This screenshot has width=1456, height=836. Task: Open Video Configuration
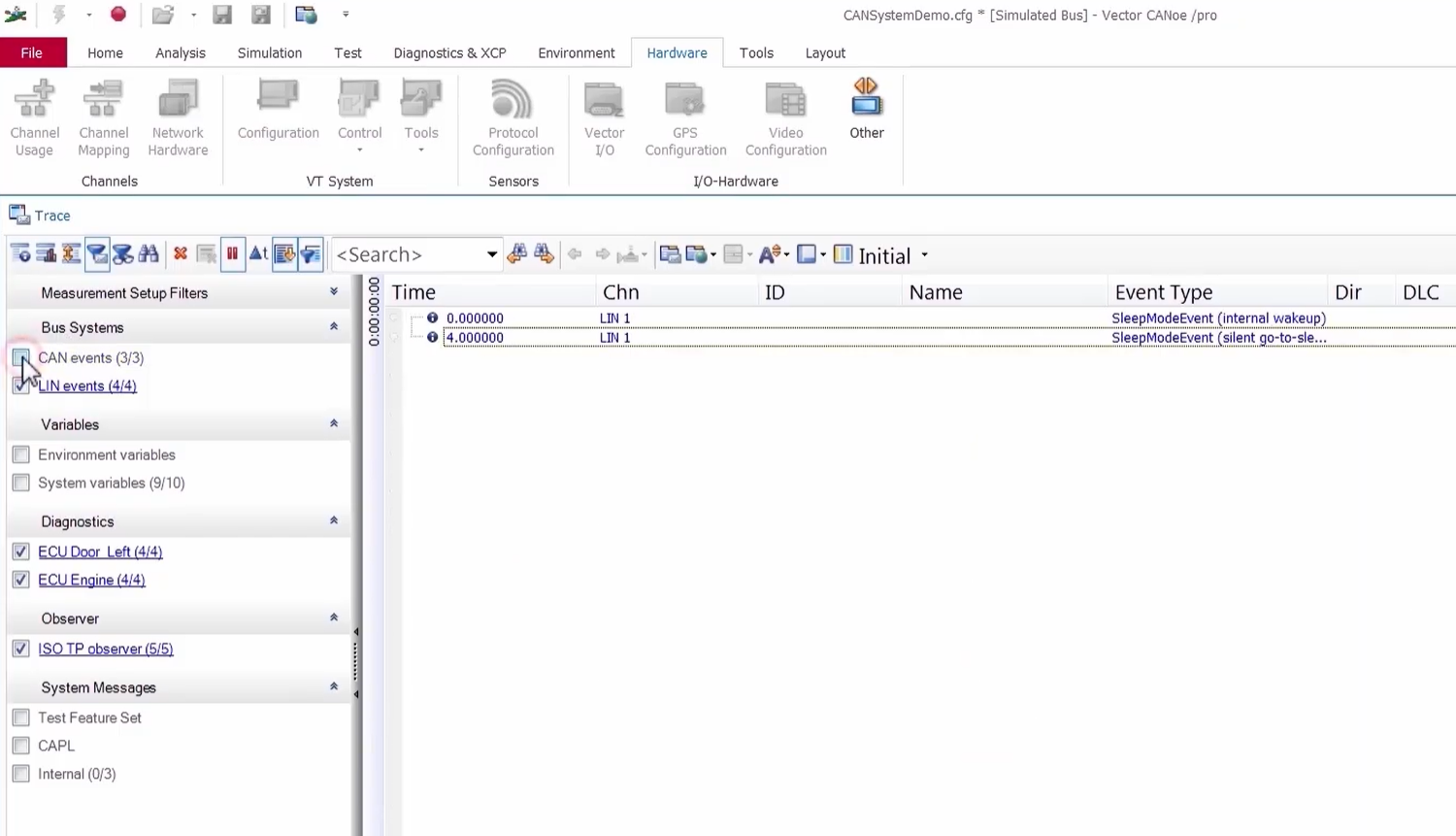click(x=785, y=118)
